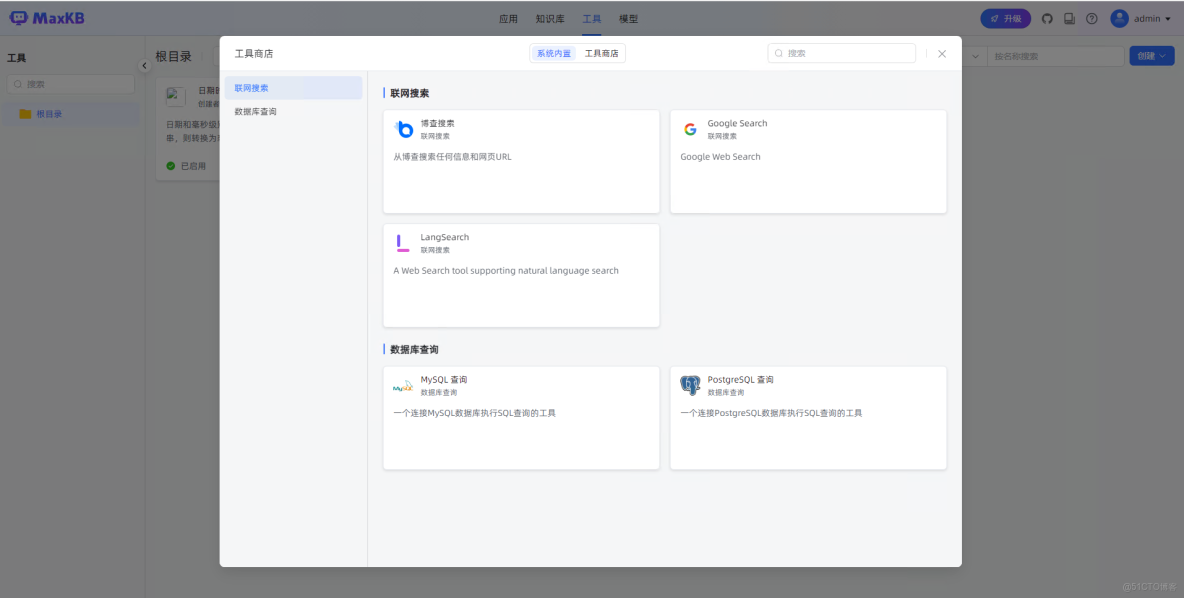Select the 博查搜索 tool icon

coord(405,127)
